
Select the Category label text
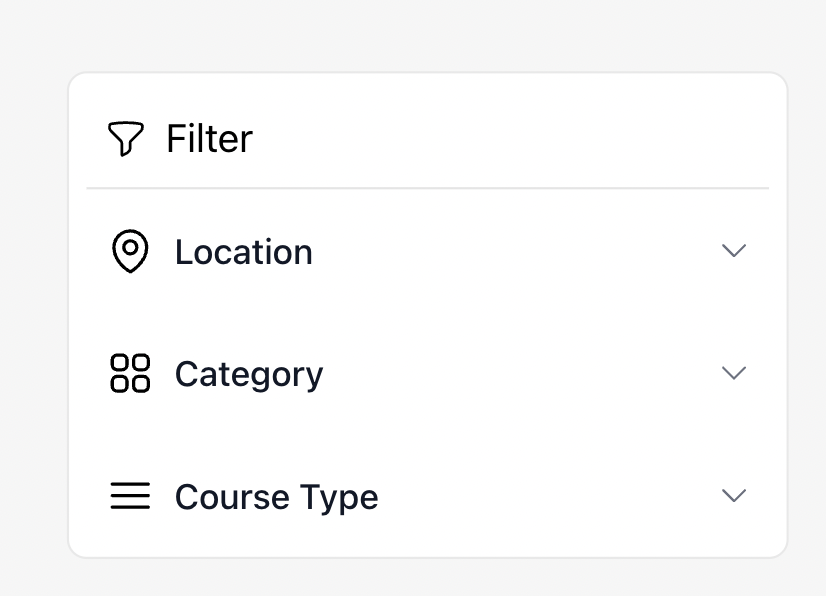pyautogui.click(x=248, y=374)
